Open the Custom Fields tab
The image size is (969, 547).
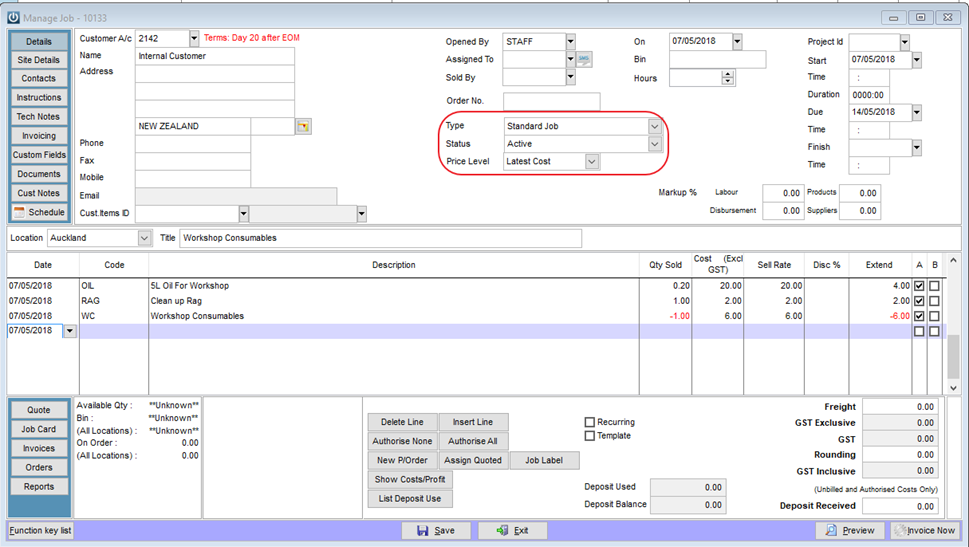[39, 155]
